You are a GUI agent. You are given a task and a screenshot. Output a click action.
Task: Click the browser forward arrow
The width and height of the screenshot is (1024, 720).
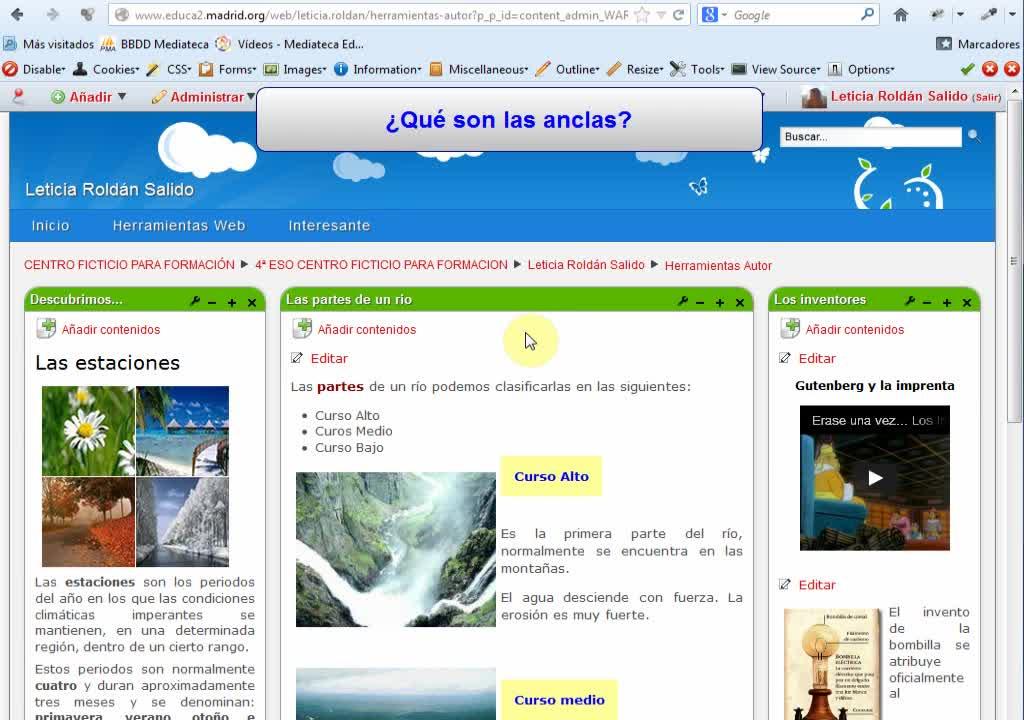[52, 14]
